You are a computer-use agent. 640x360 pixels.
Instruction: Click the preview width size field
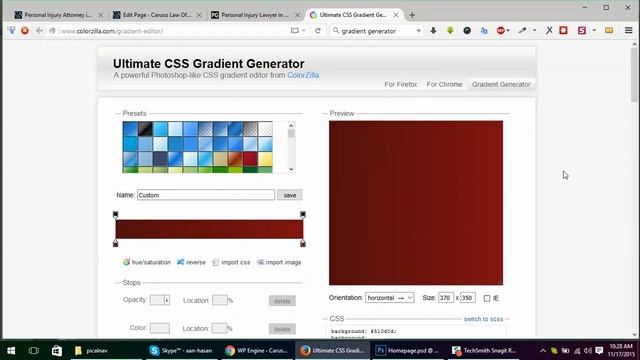[446, 298]
